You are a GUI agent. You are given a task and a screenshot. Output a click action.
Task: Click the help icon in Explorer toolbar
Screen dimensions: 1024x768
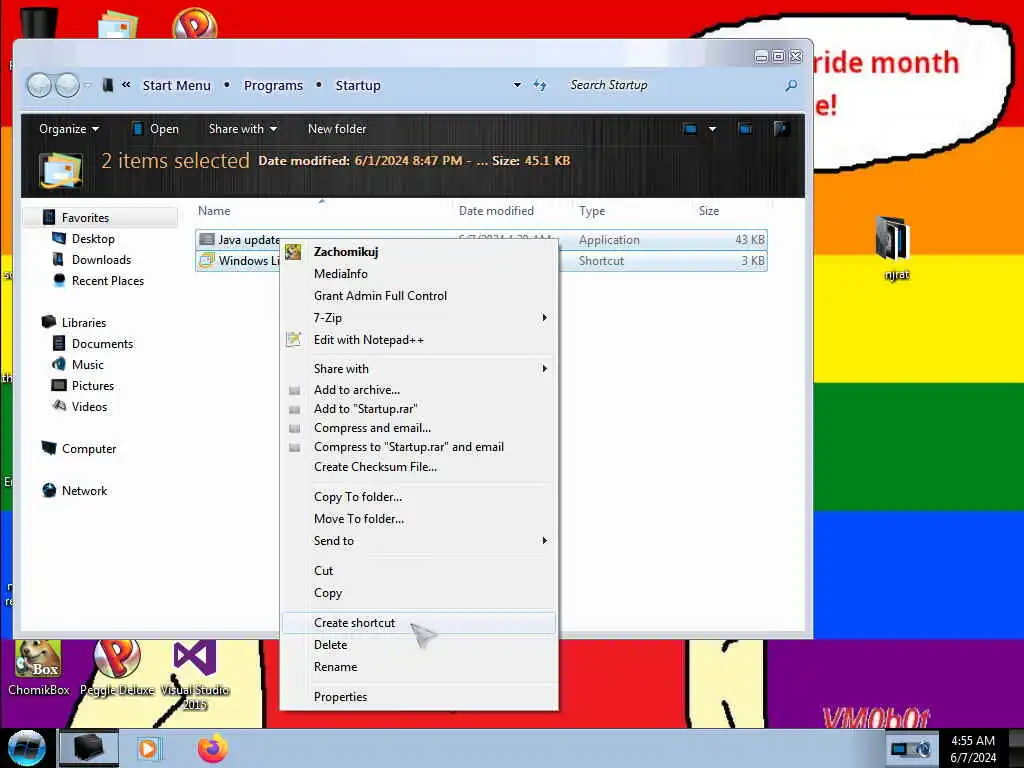781,129
